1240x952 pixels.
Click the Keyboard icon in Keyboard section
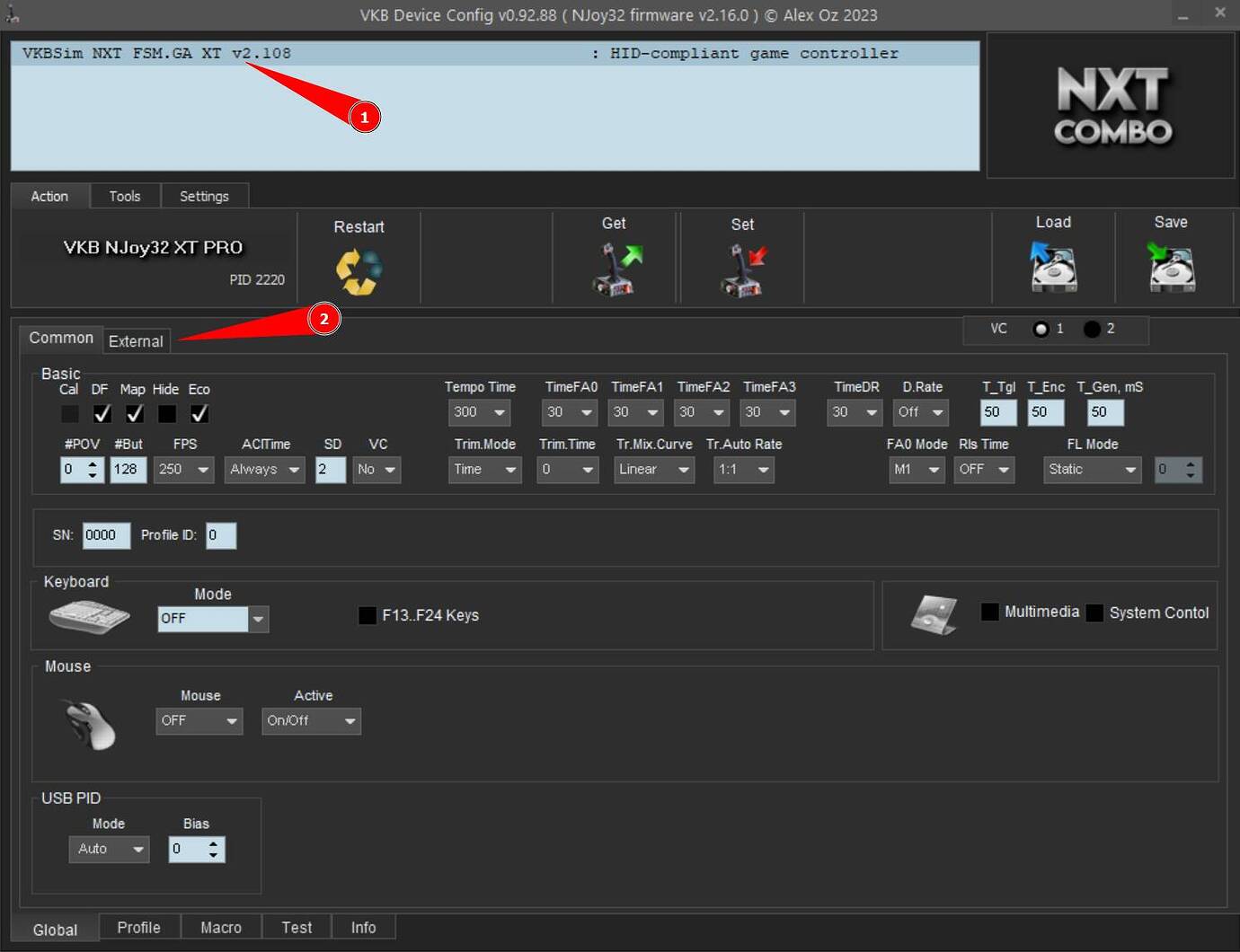pyautogui.click(x=87, y=616)
